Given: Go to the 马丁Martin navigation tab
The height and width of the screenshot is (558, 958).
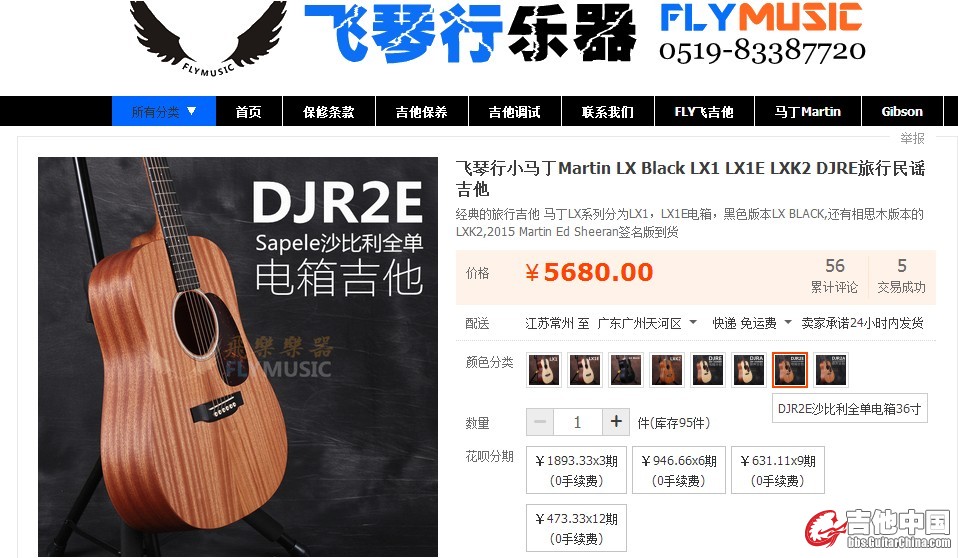Looking at the screenshot, I should [808, 112].
